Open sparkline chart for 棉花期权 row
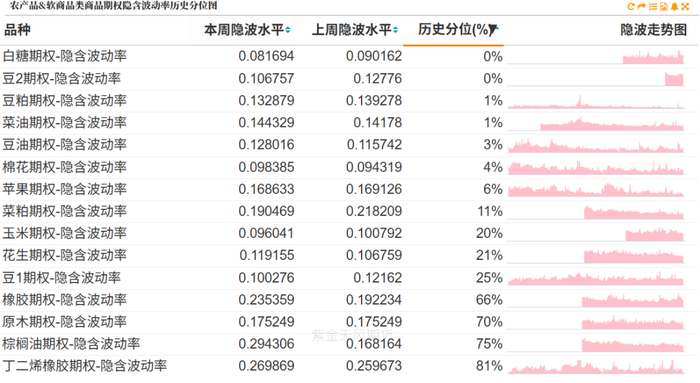 click(x=596, y=168)
